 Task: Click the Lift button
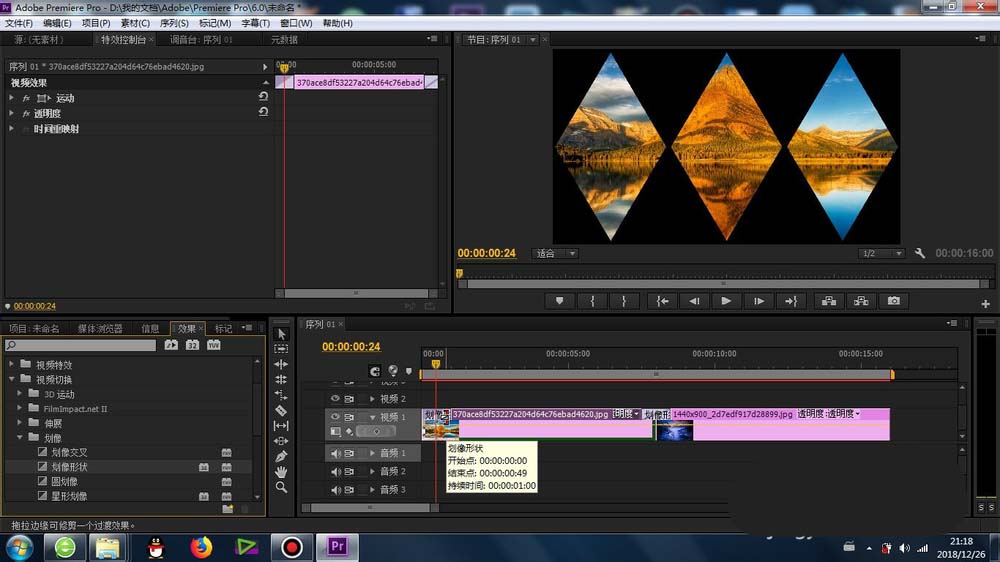point(828,301)
